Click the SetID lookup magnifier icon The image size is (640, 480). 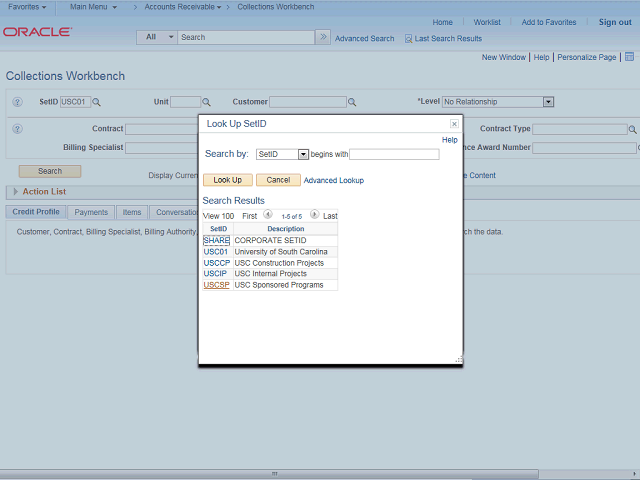[x=97, y=102]
